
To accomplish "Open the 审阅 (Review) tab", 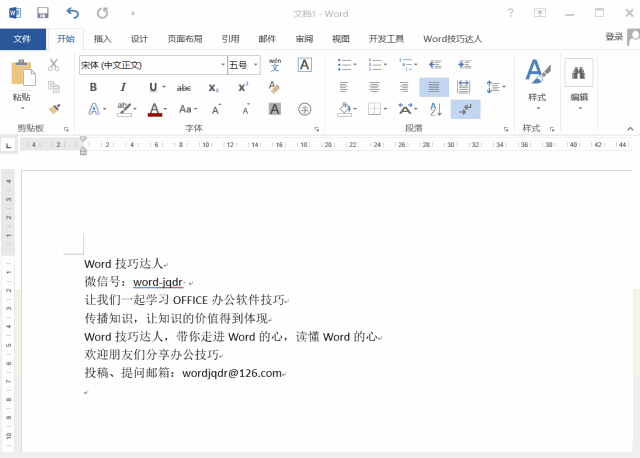I will click(x=304, y=39).
